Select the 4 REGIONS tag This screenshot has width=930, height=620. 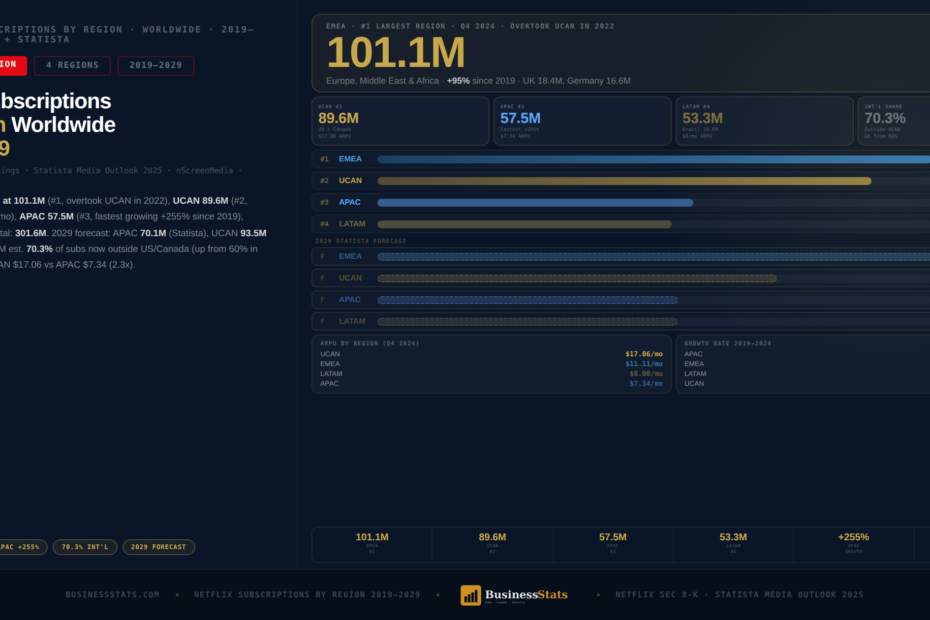click(72, 65)
